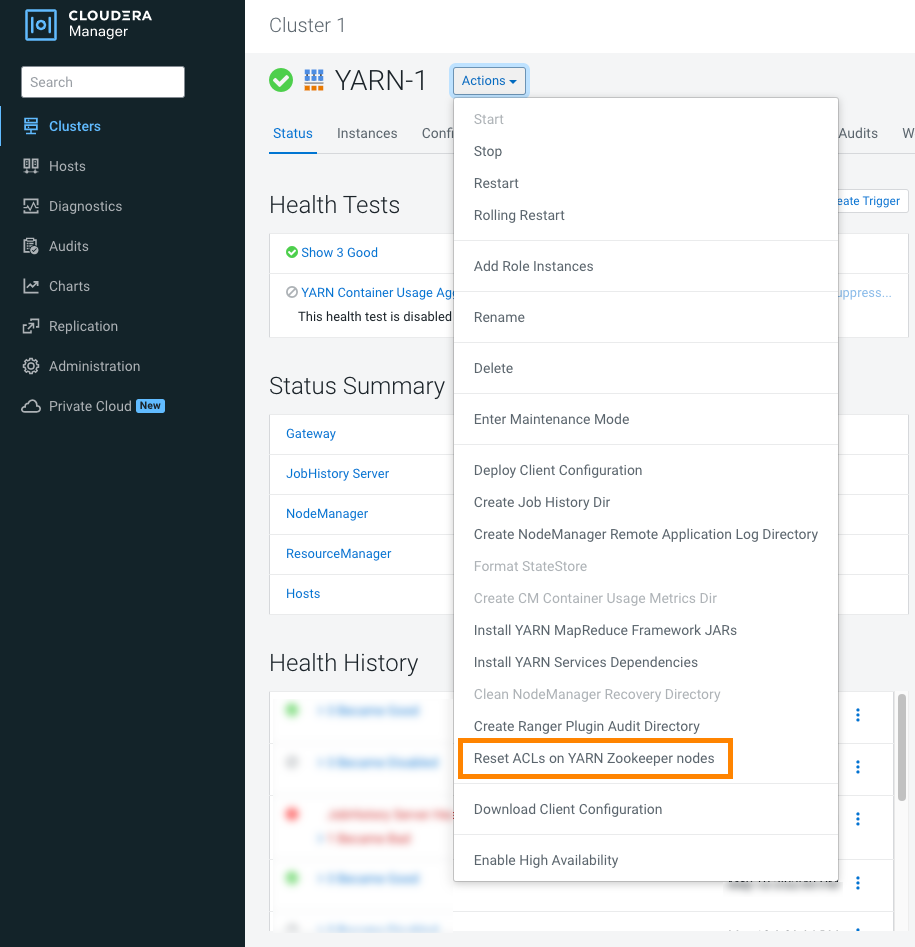Open the Hosts sidebar section
The width and height of the screenshot is (915, 947).
point(67,166)
